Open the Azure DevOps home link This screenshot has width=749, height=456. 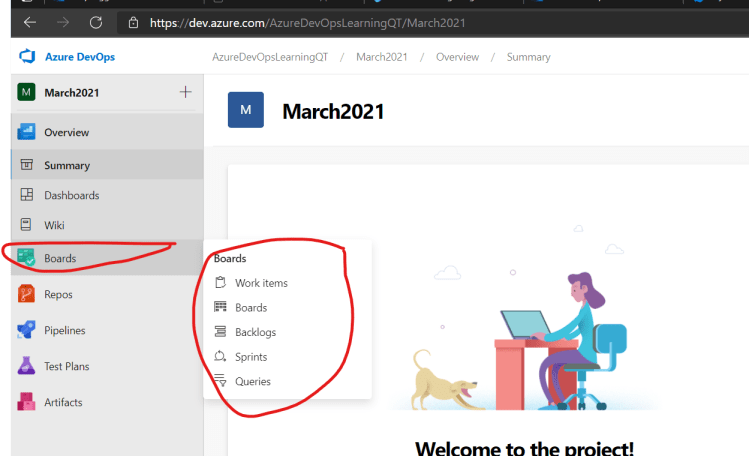80,57
